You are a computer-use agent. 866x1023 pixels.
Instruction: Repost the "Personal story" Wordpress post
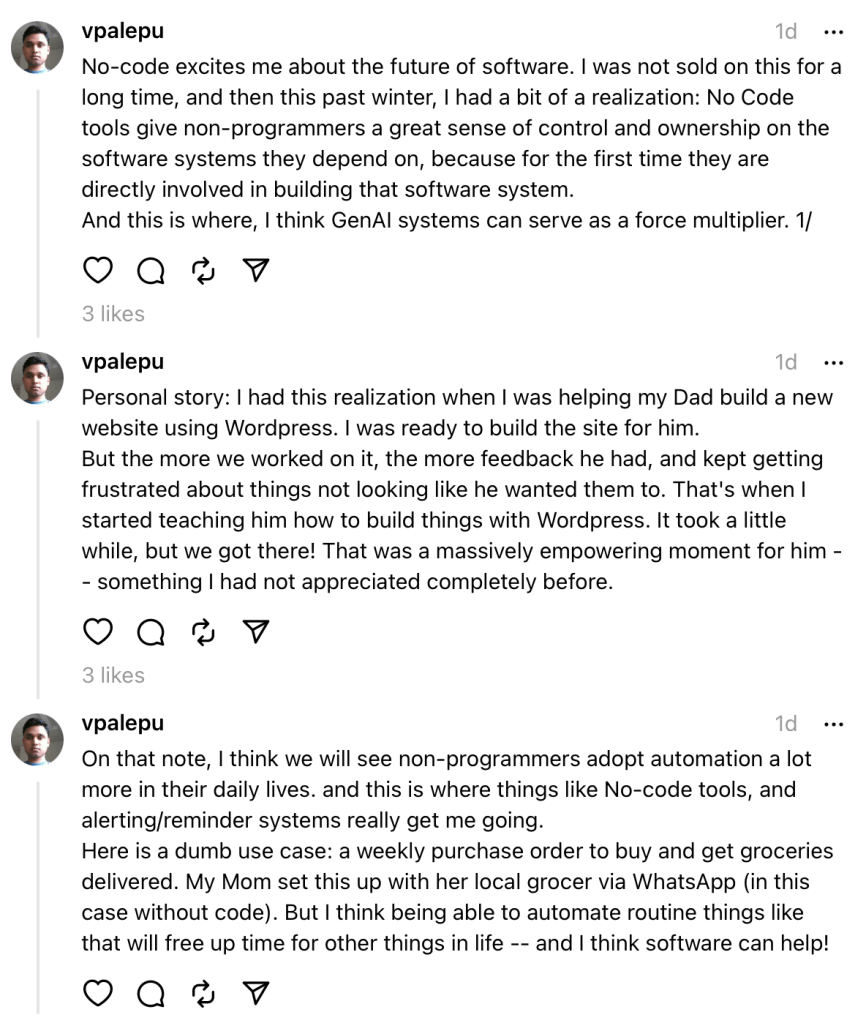(x=204, y=632)
